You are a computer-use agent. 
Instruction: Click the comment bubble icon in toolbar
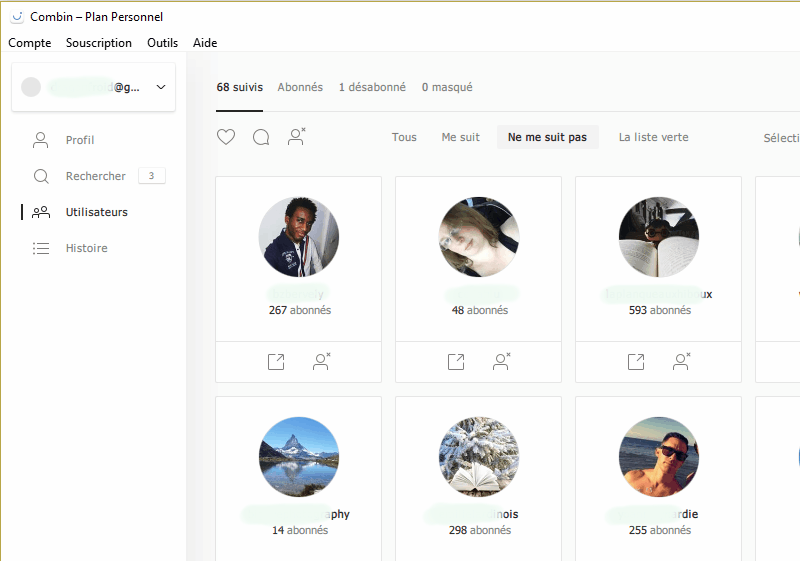(x=261, y=137)
